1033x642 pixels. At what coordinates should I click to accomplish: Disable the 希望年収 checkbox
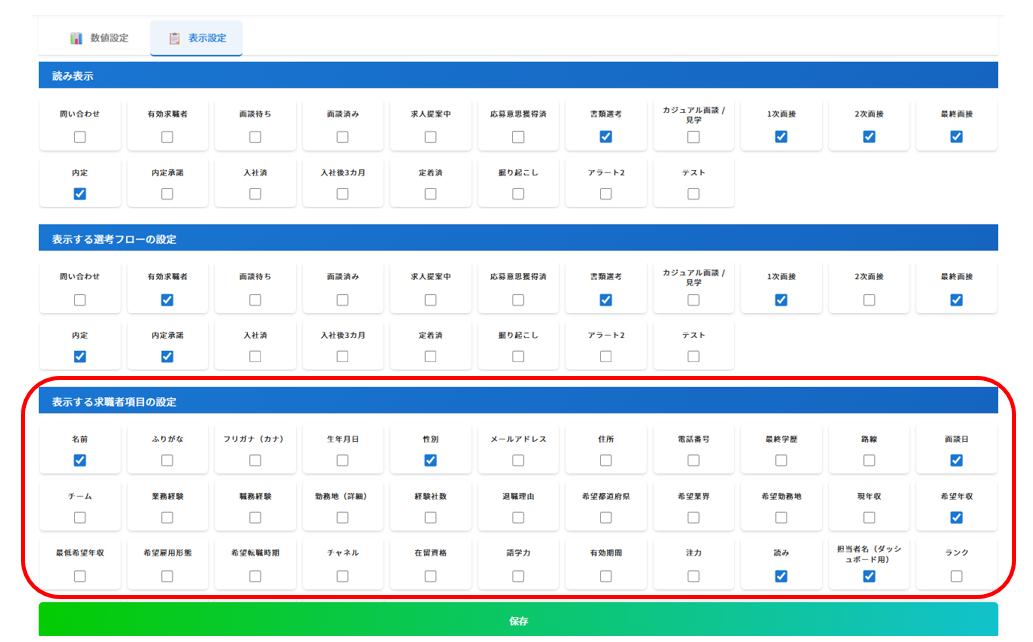(956, 517)
